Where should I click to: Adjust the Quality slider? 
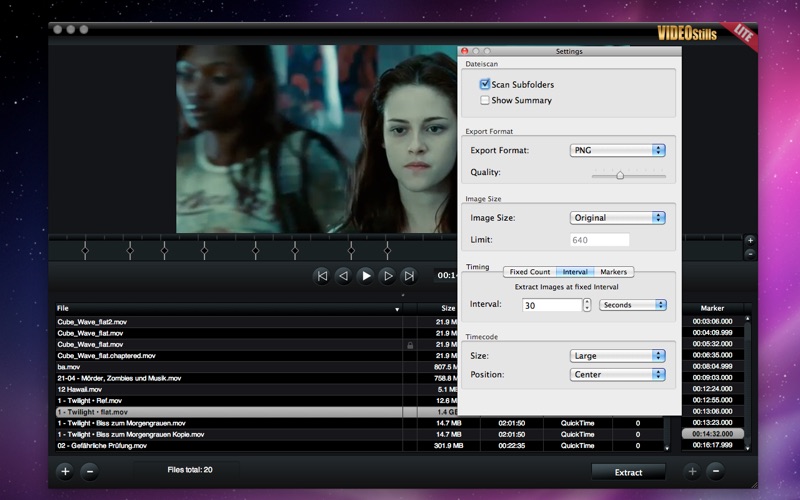[620, 175]
